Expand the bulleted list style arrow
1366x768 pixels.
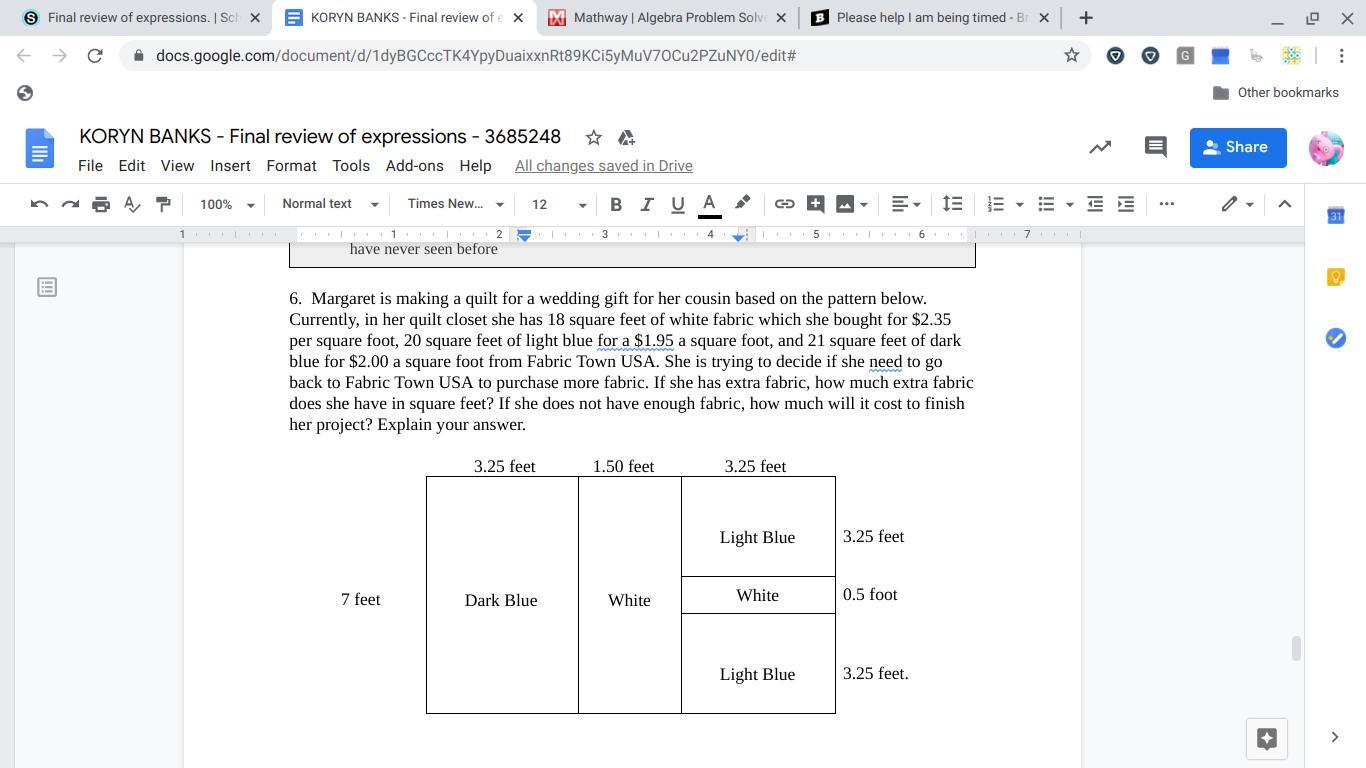pos(1069,204)
